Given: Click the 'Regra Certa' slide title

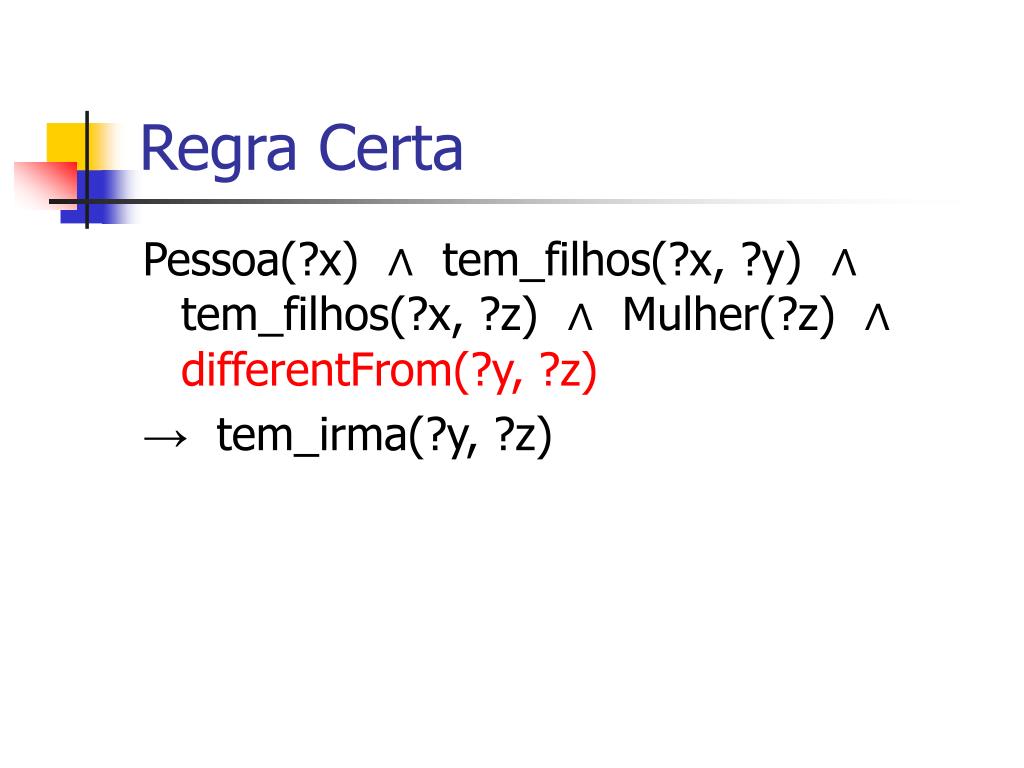Looking at the screenshot, I should (x=302, y=150).
